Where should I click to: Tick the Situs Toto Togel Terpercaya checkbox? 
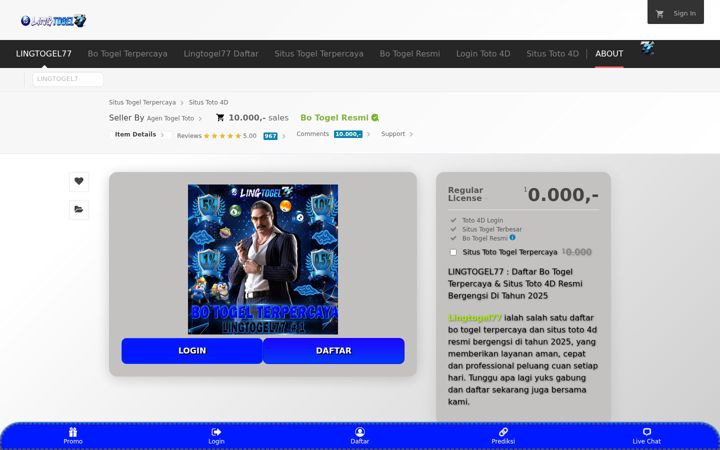click(x=453, y=252)
